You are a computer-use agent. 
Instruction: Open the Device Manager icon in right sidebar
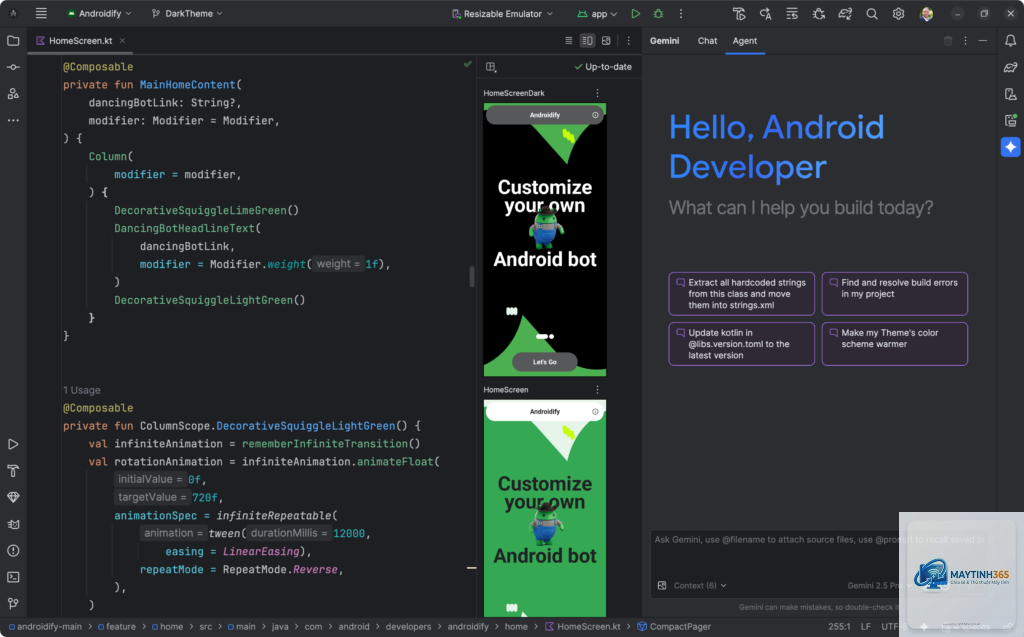coord(1010,94)
